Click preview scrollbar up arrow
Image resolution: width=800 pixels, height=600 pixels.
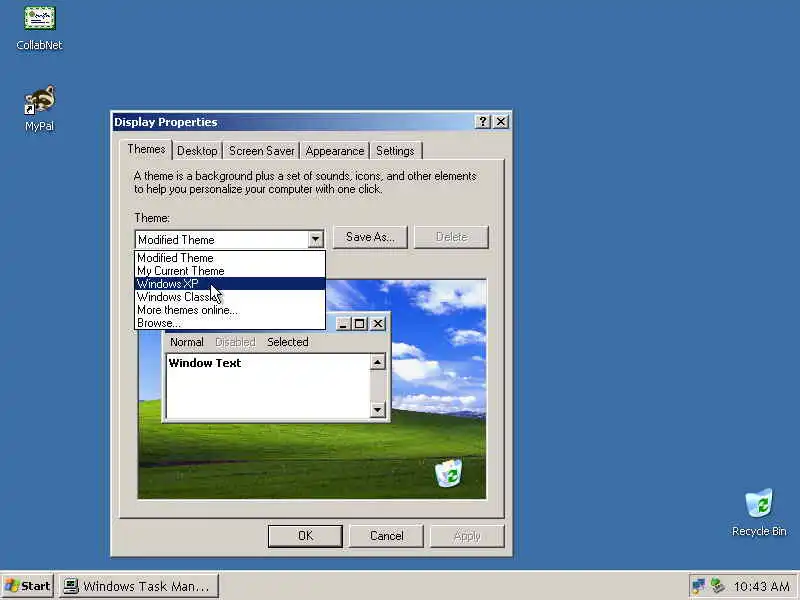click(x=377, y=362)
